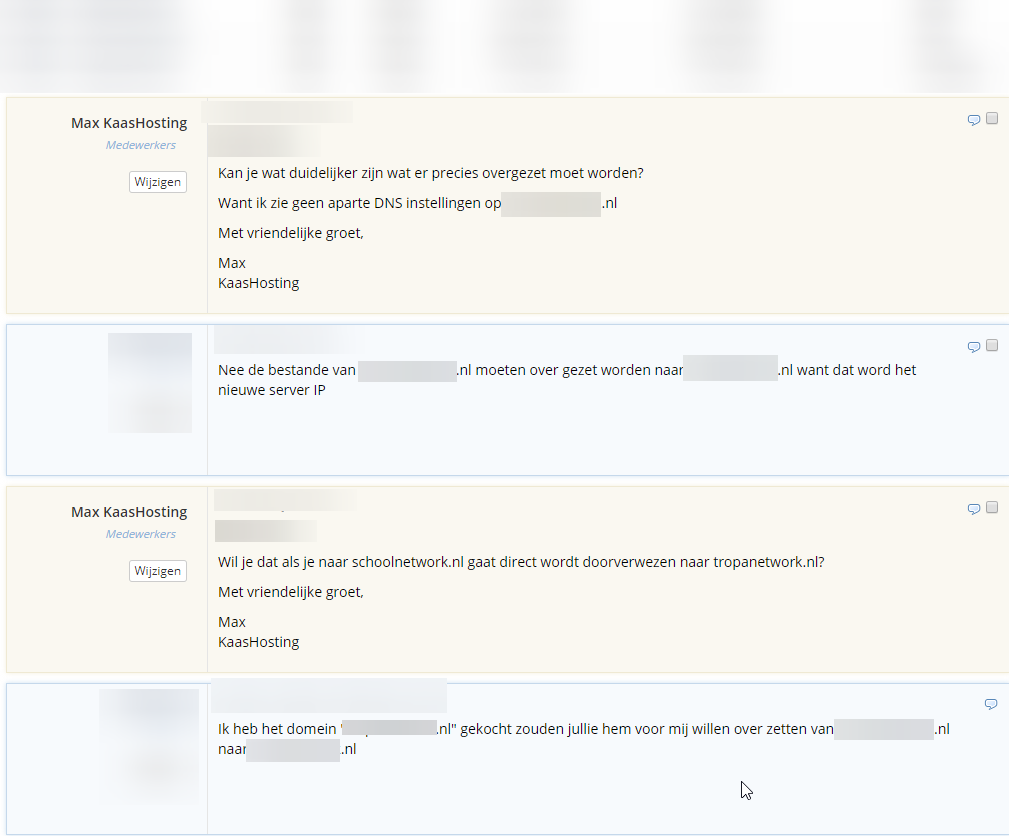The width and height of the screenshot is (1009, 836).
Task: Click the 'Want ik zie geen aparte DNS' line
Action: tap(358, 204)
